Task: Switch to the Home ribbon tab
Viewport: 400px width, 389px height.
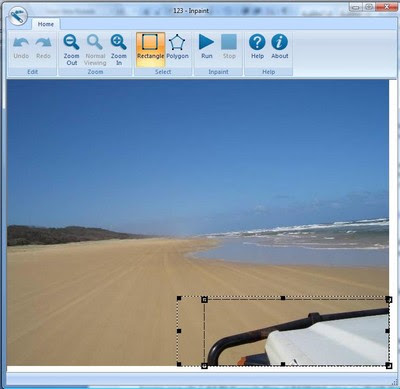Action: [x=46, y=24]
